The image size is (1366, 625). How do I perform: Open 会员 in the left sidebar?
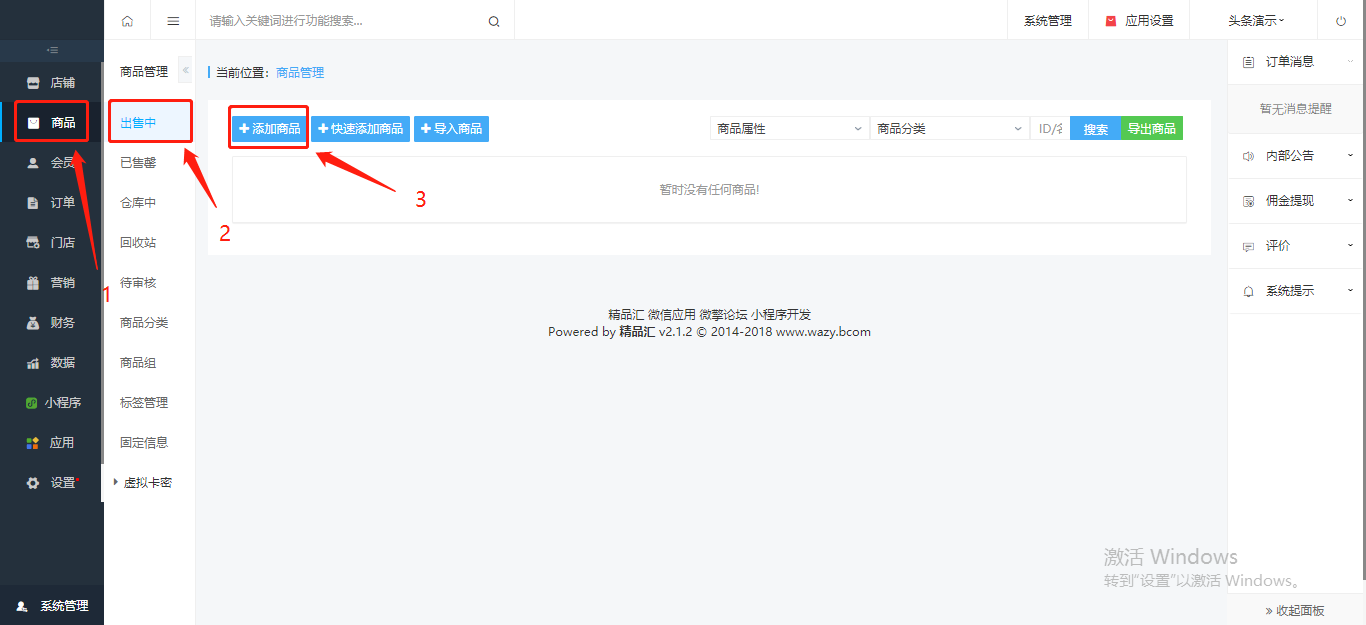52,163
